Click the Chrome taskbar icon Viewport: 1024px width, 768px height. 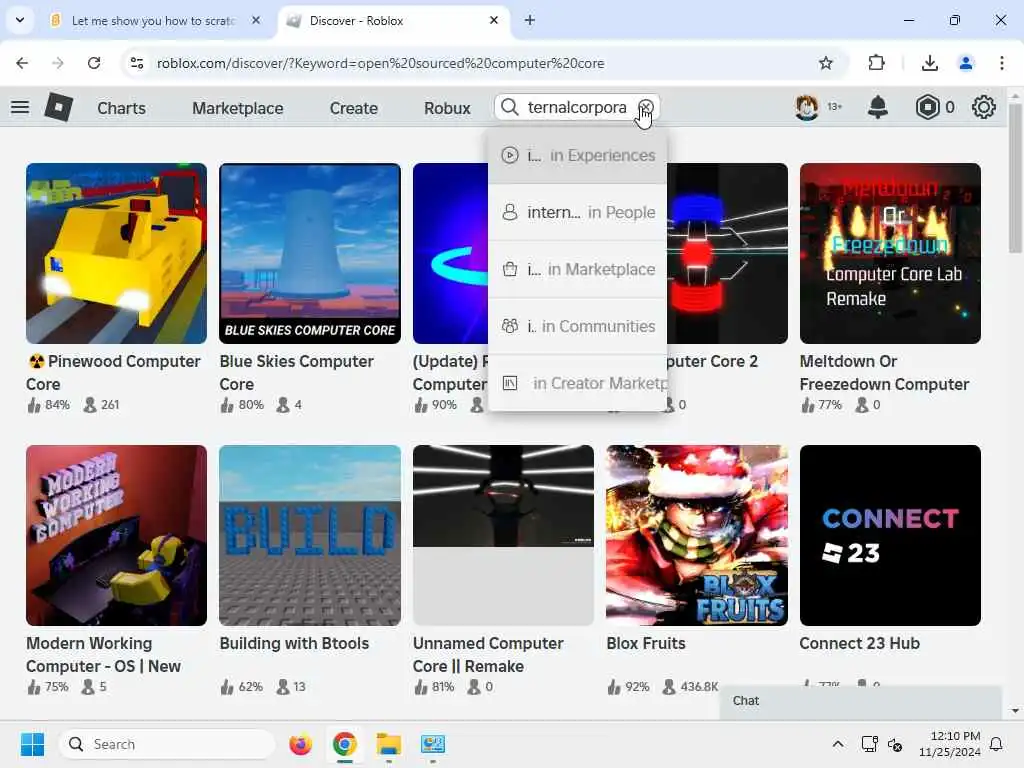[x=344, y=744]
